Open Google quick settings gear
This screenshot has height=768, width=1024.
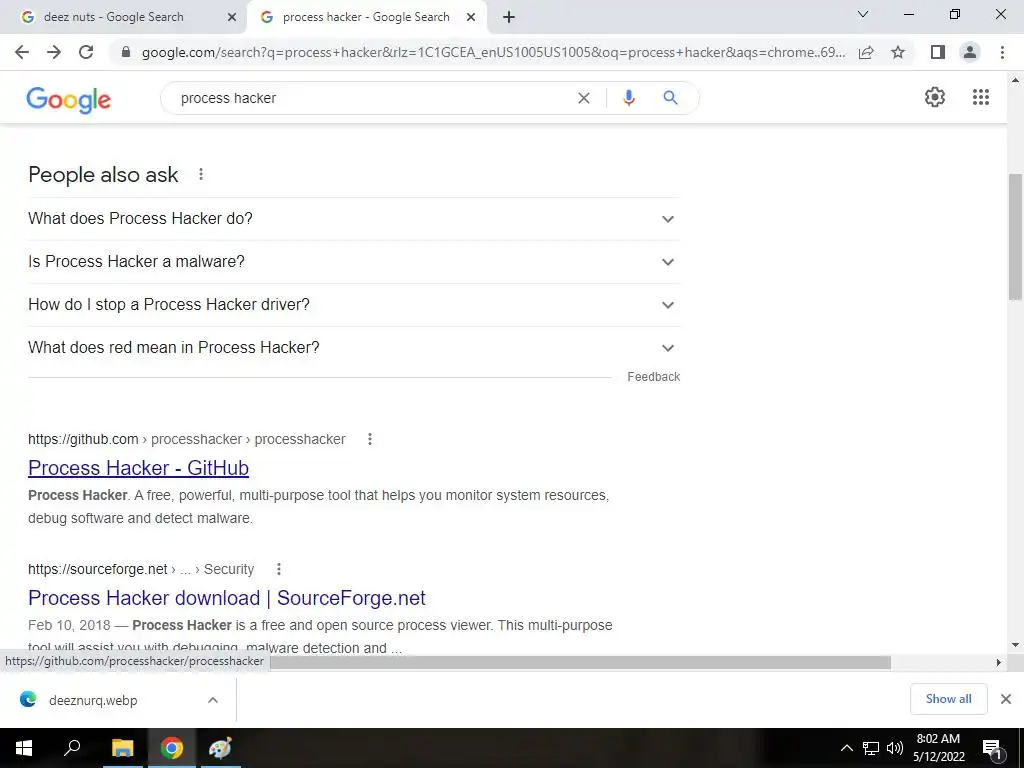(935, 97)
